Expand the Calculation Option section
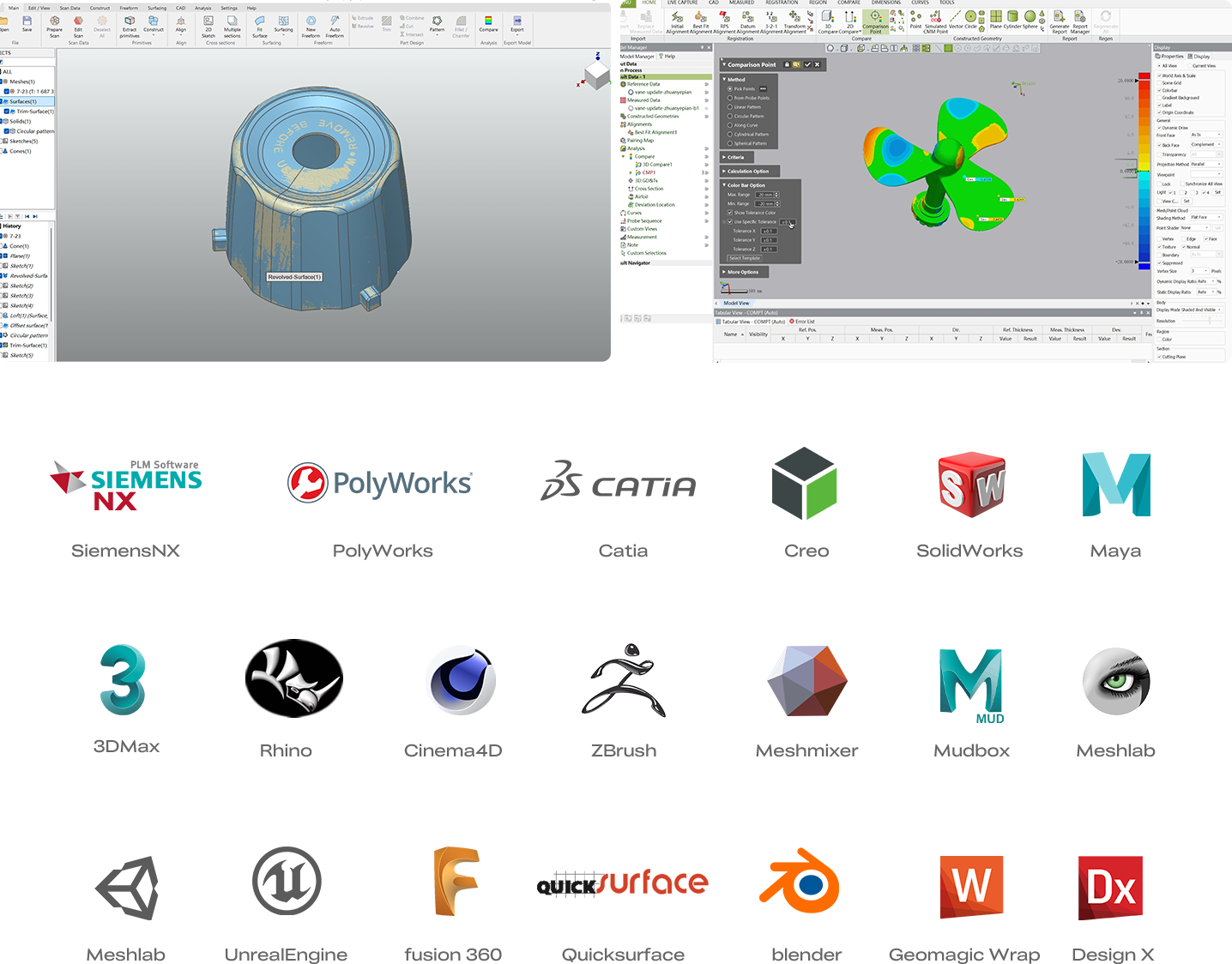This screenshot has height=964, width=1232. (x=747, y=172)
